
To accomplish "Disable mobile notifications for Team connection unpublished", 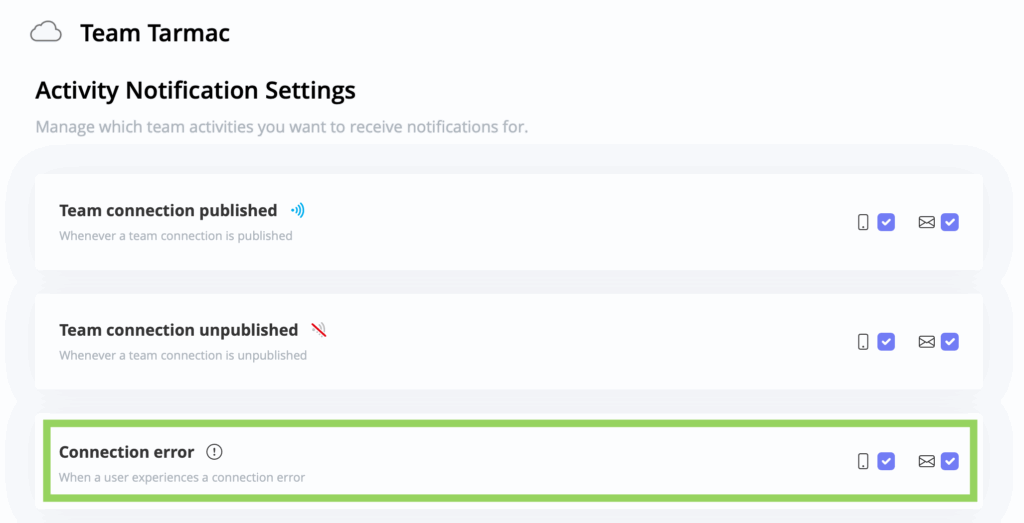I will [x=886, y=342].
